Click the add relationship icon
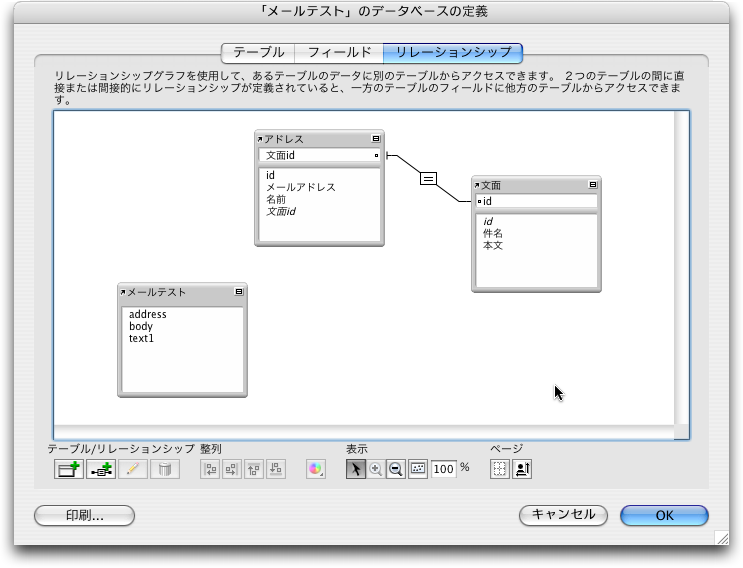743x568 pixels. click(101, 469)
